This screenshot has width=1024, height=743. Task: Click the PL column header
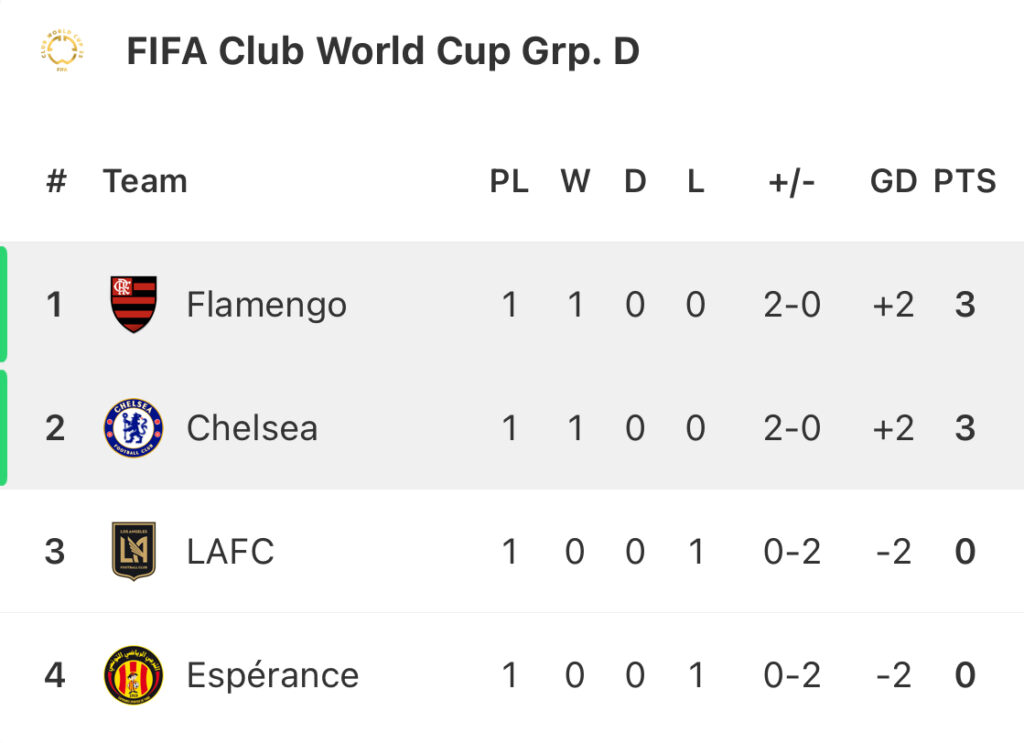pyautogui.click(x=509, y=182)
